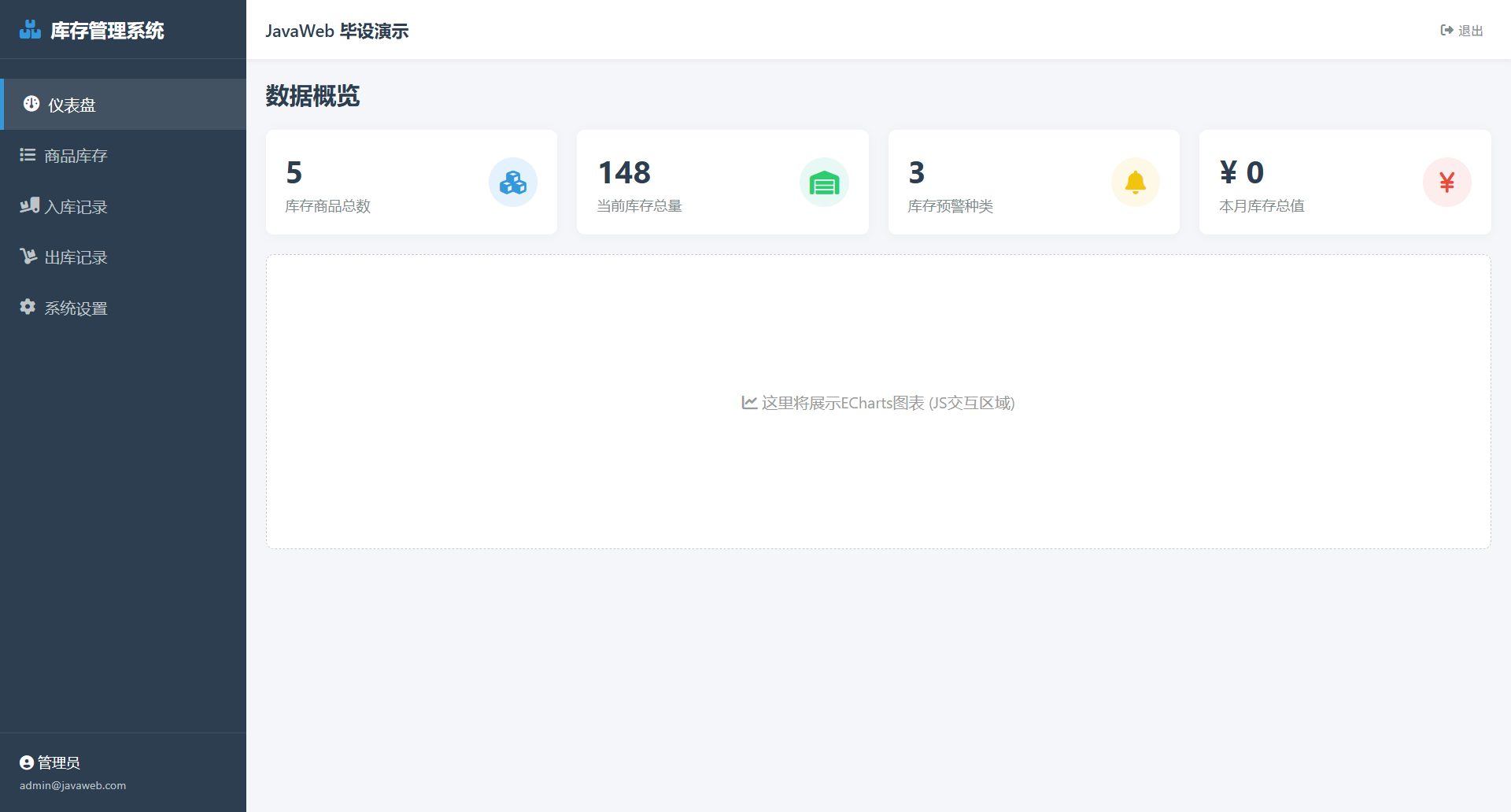1511x812 pixels.
Task: Click the blue cubes icon for product count
Action: [x=512, y=183]
